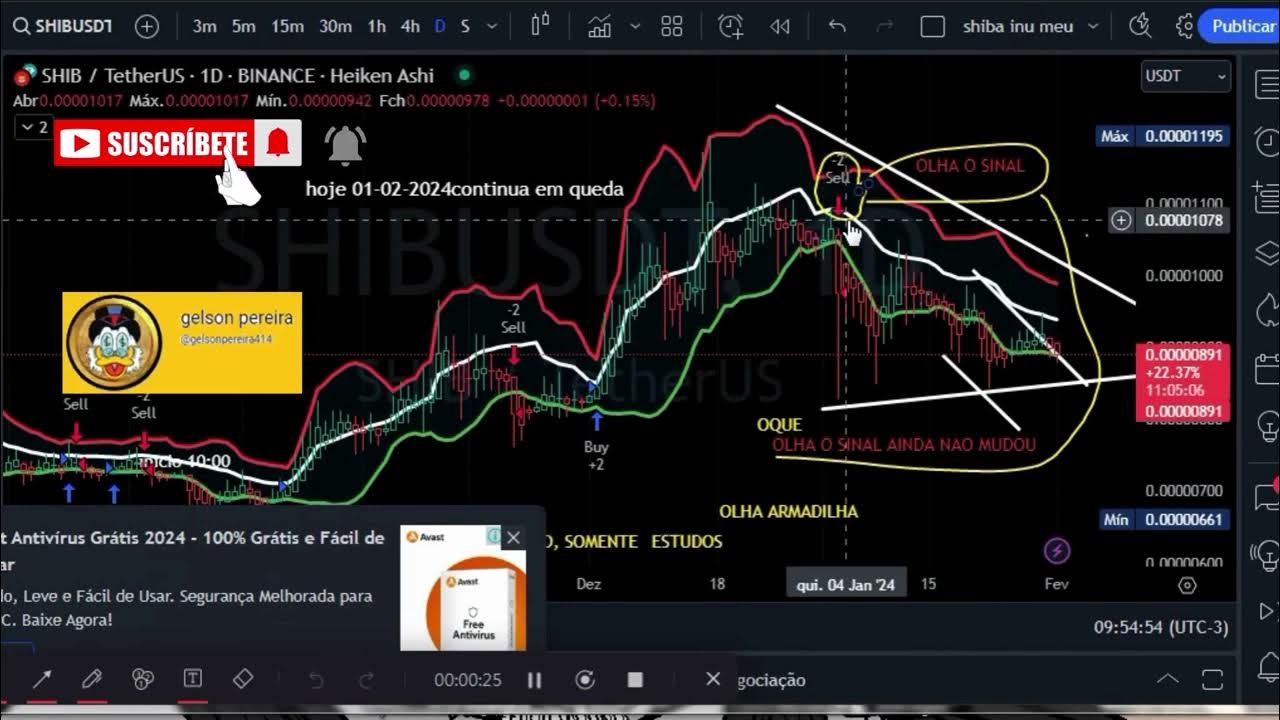Start bar replay with the rewind icon

click(780, 27)
